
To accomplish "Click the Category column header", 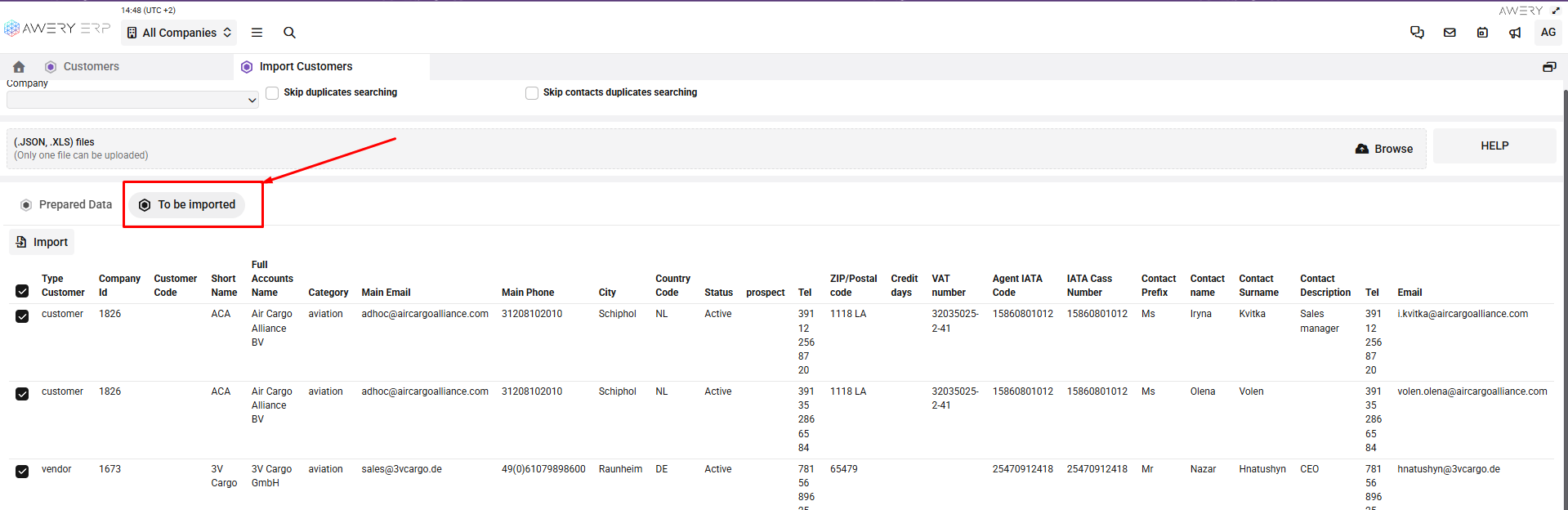I will point(328,293).
